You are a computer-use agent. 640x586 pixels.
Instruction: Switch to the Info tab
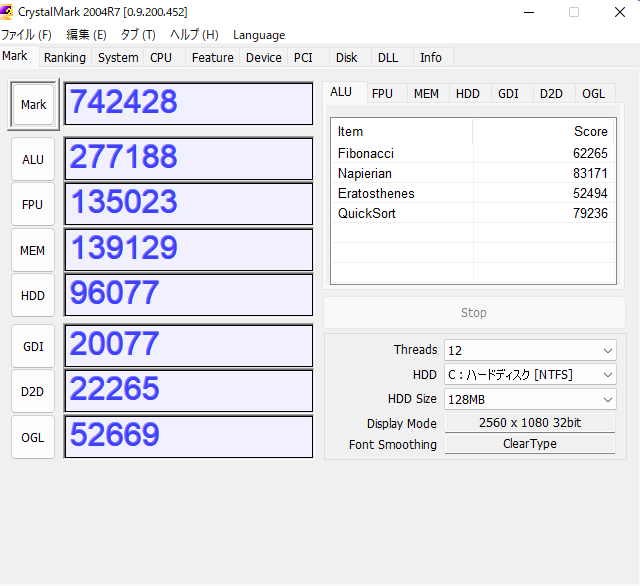(x=431, y=58)
